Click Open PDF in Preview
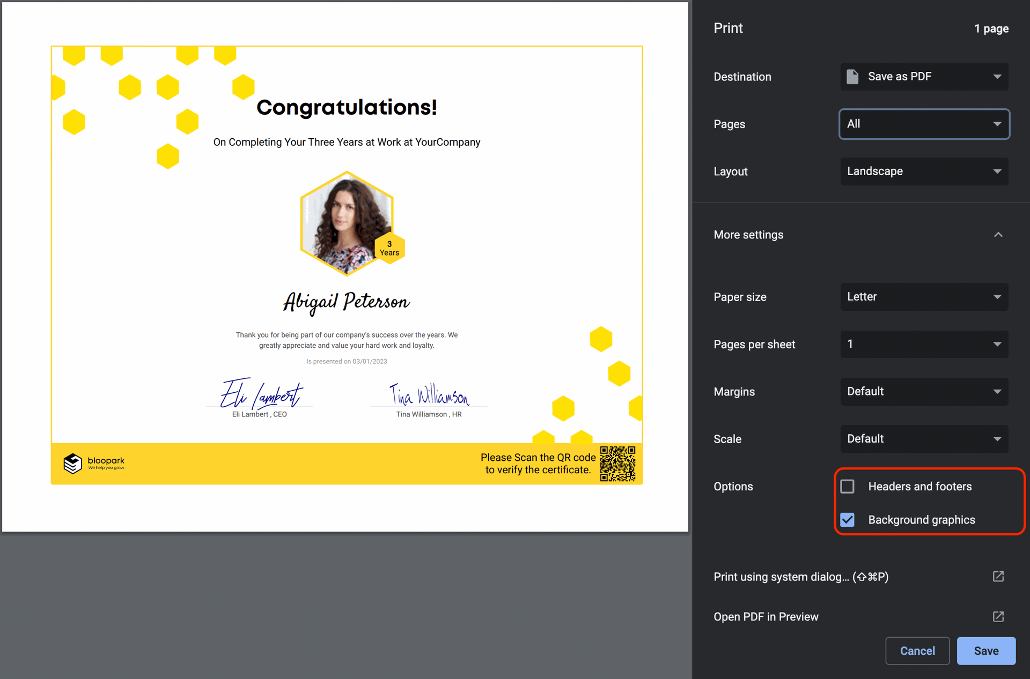Image resolution: width=1030 pixels, height=679 pixels. (x=766, y=617)
